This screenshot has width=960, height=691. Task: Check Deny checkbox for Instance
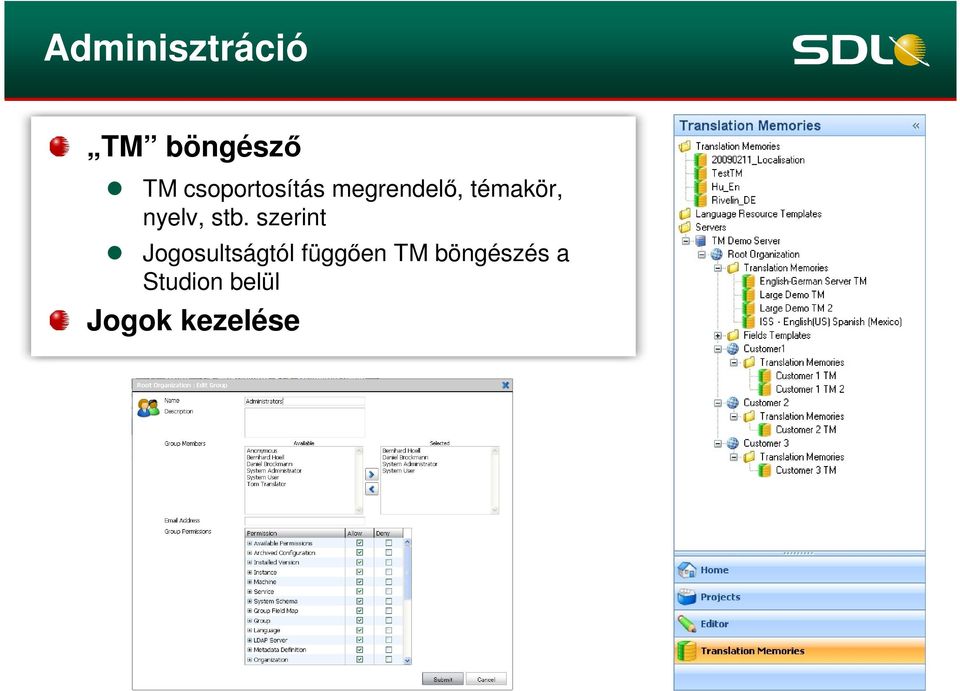pyautogui.click(x=389, y=572)
